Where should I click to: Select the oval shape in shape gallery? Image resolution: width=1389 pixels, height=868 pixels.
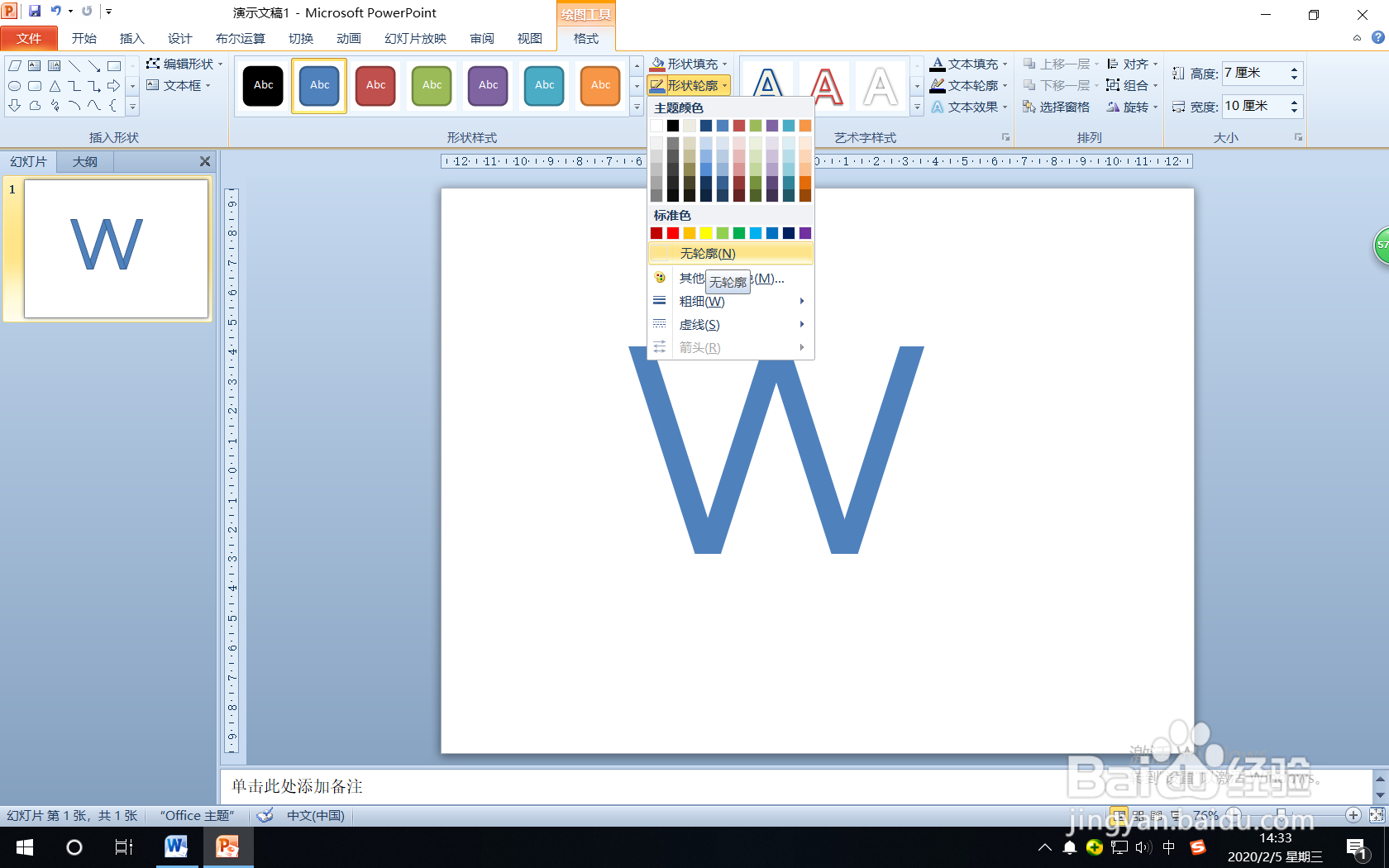14,86
